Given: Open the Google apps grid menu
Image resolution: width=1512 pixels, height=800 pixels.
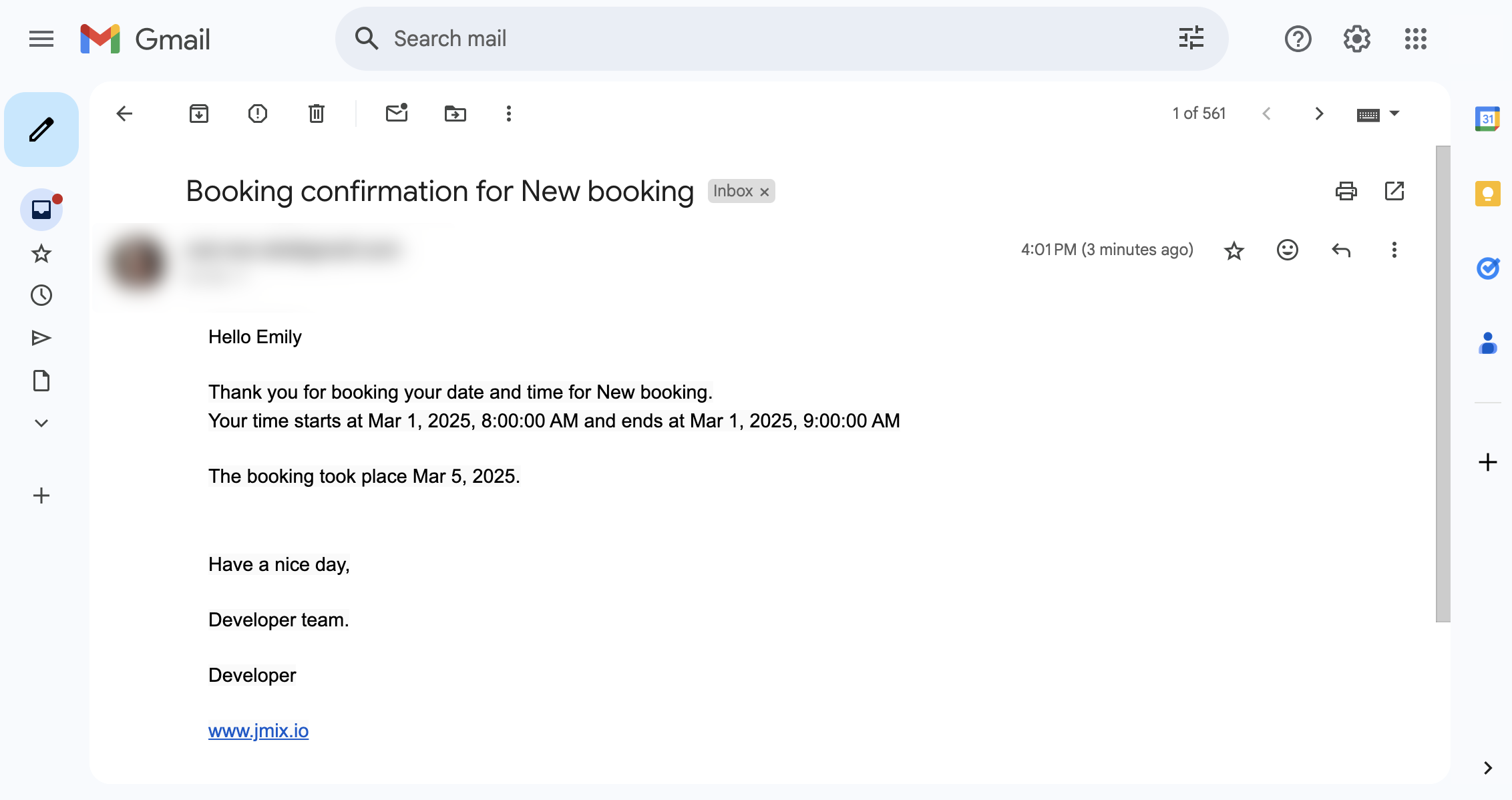Looking at the screenshot, I should pos(1415,39).
